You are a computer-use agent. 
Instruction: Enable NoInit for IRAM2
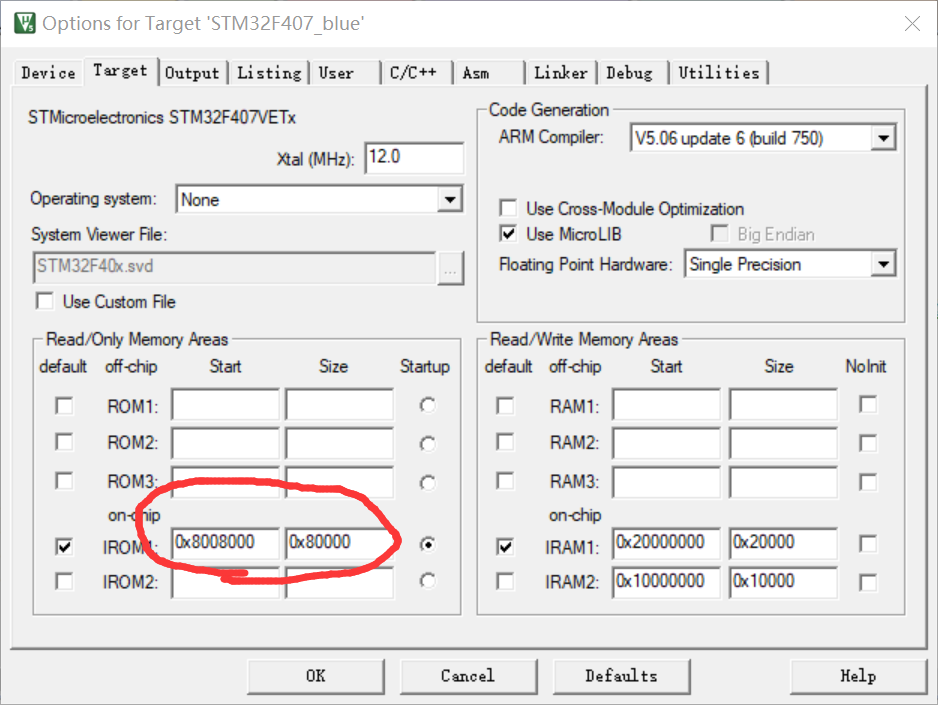(x=868, y=582)
